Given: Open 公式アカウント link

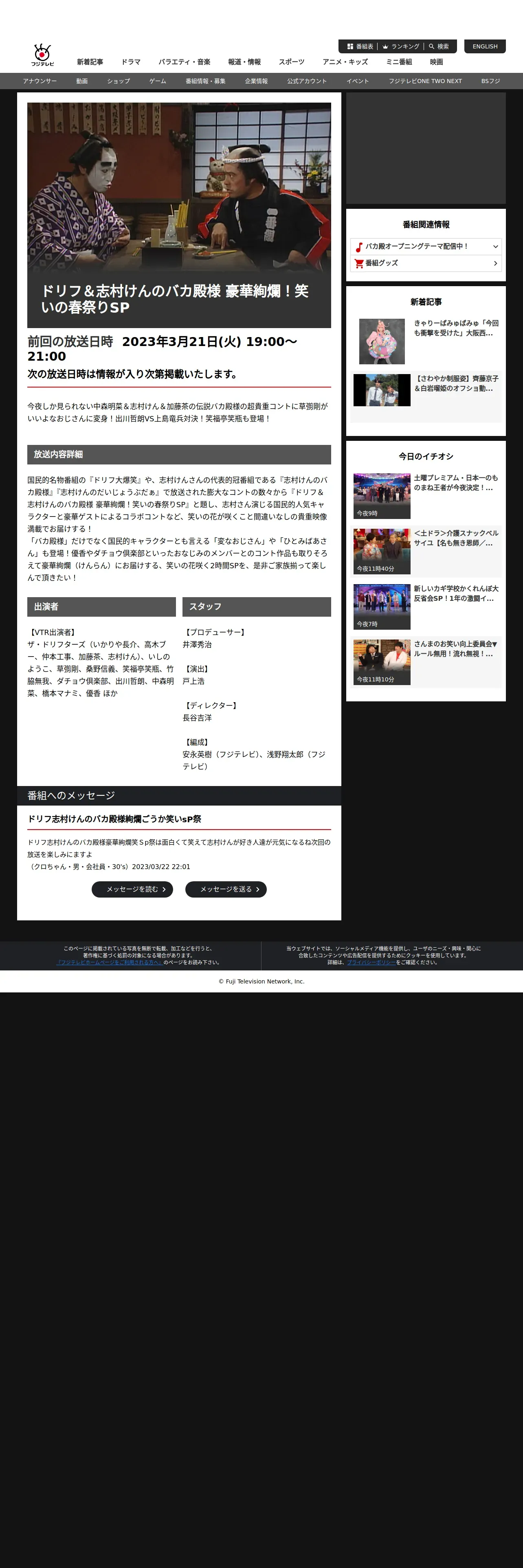Looking at the screenshot, I should point(307,81).
